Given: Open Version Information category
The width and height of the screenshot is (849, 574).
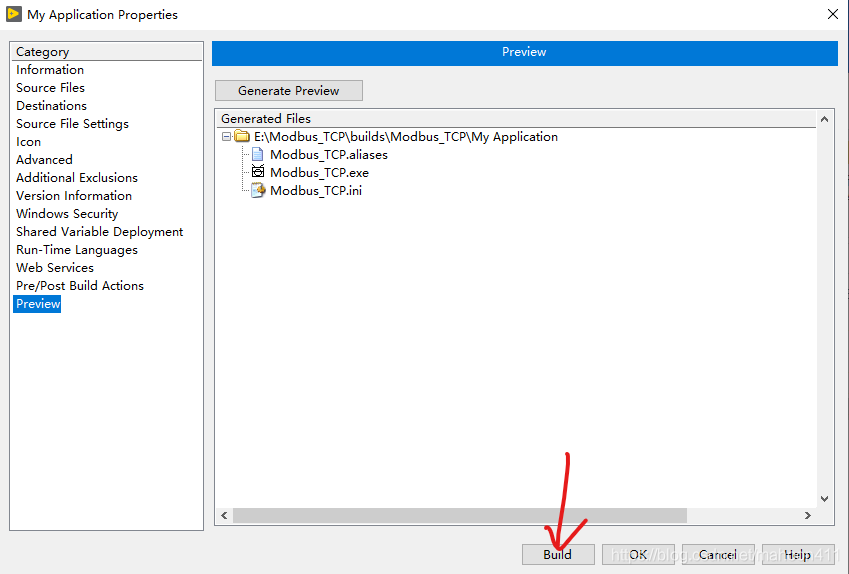Looking at the screenshot, I should 74,195.
